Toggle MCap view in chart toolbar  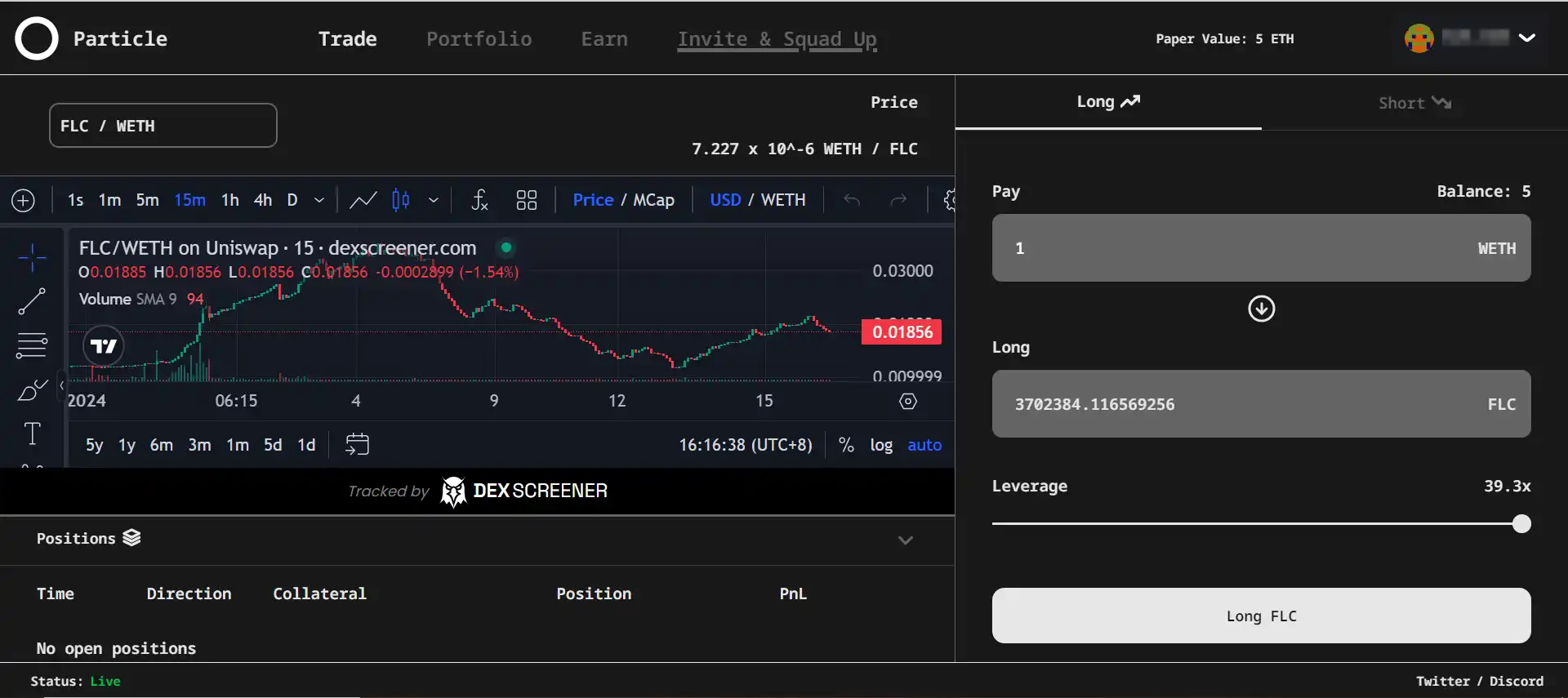tap(653, 200)
